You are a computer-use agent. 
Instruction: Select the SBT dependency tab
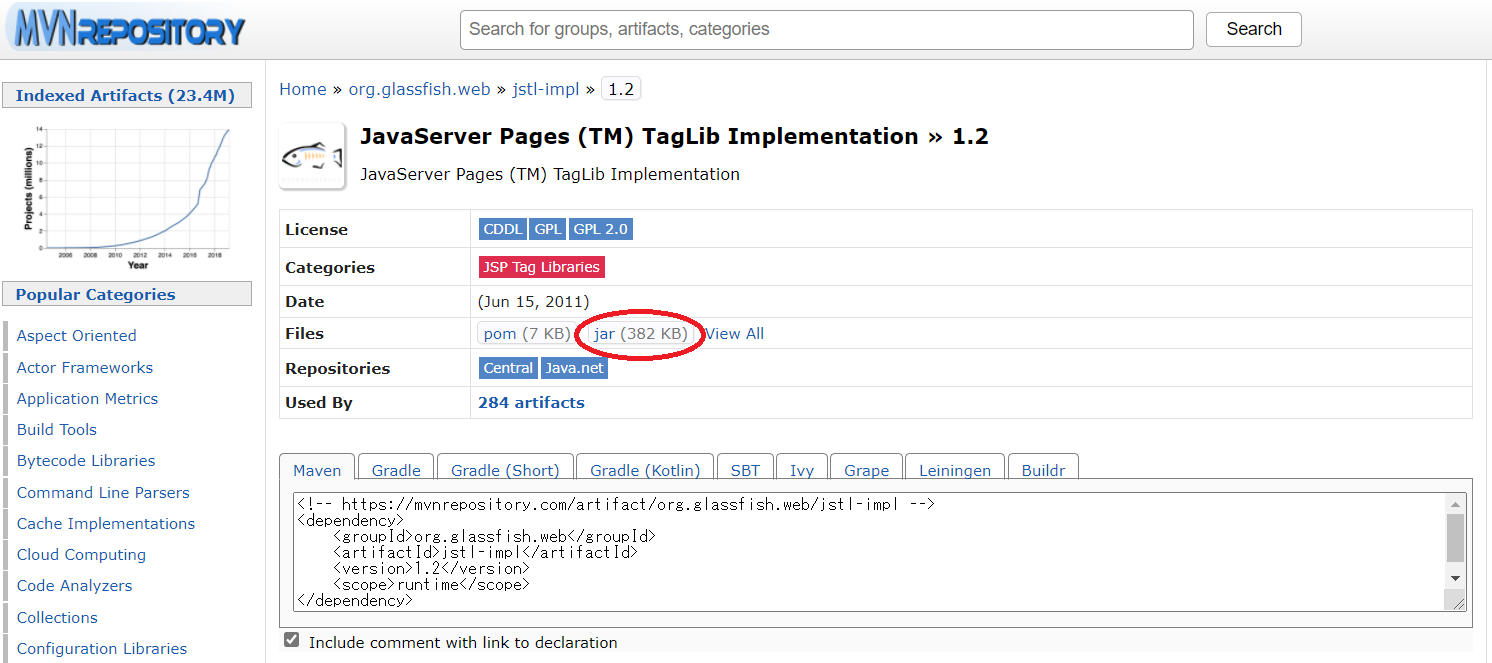[745, 469]
